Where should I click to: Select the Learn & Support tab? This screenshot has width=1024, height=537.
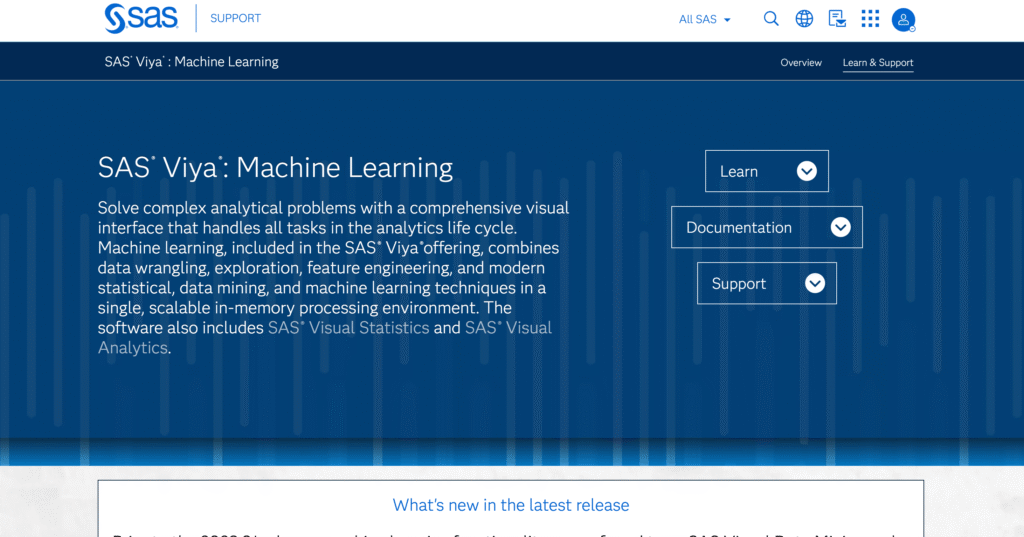pyautogui.click(x=878, y=63)
